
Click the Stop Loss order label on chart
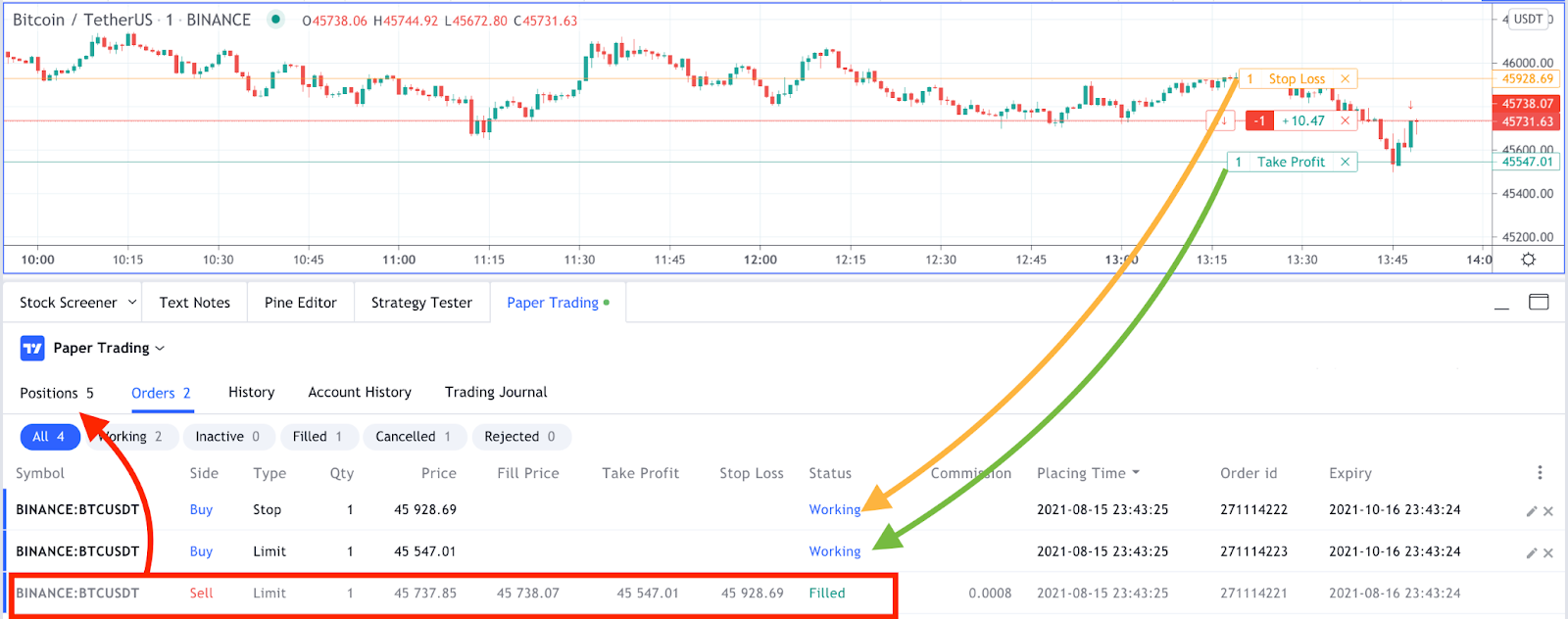[1297, 79]
